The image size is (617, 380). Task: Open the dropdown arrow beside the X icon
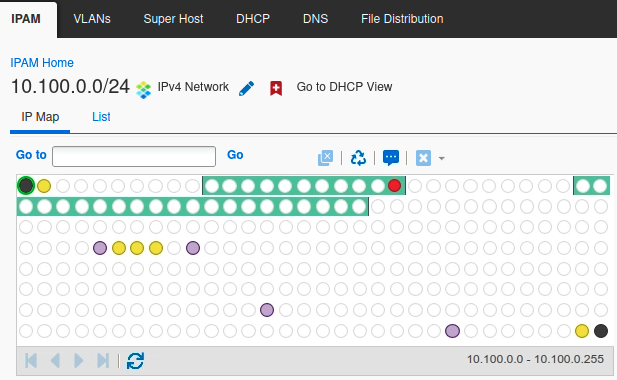point(442,159)
